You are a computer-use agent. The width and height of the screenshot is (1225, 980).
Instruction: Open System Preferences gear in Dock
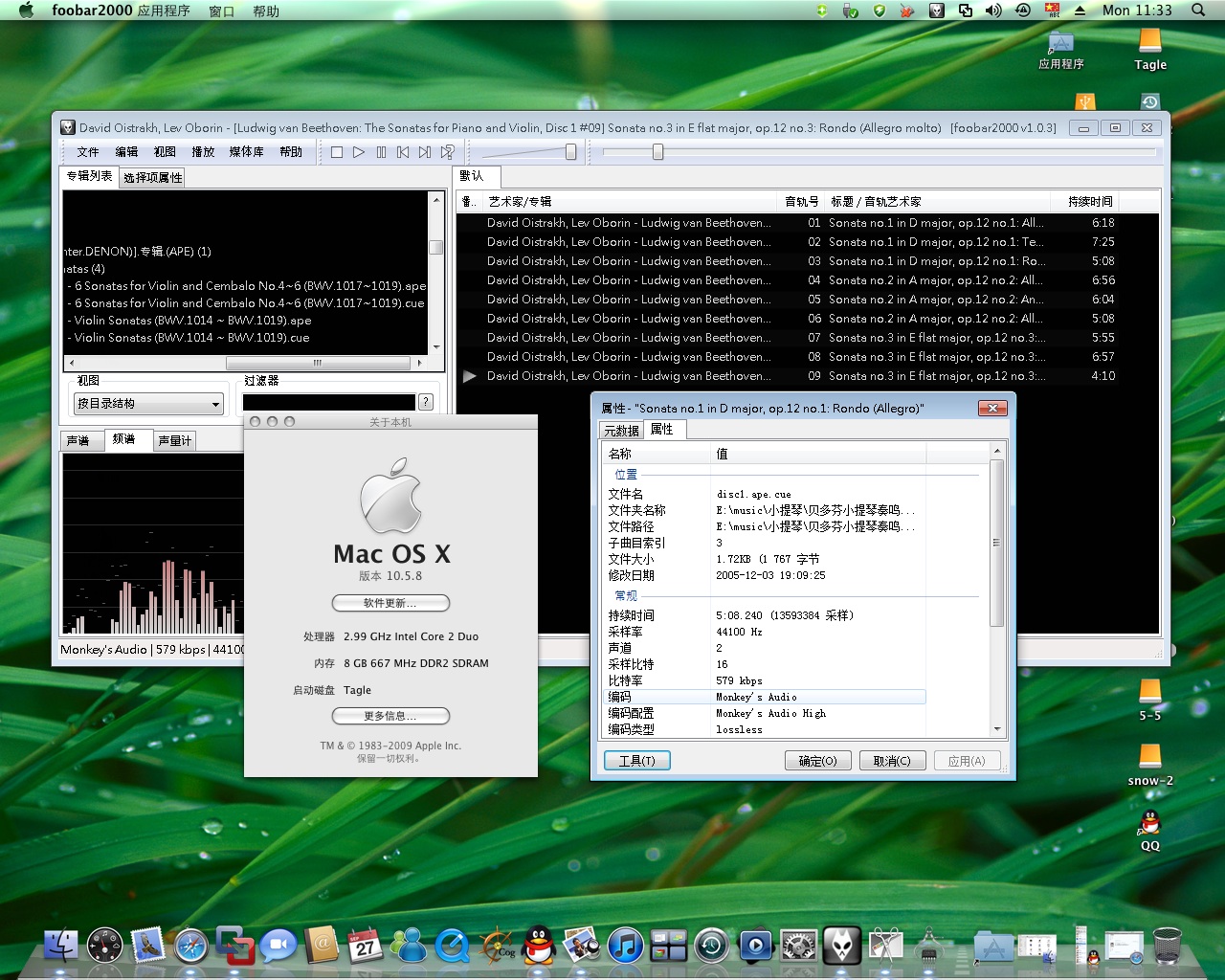pos(798,946)
